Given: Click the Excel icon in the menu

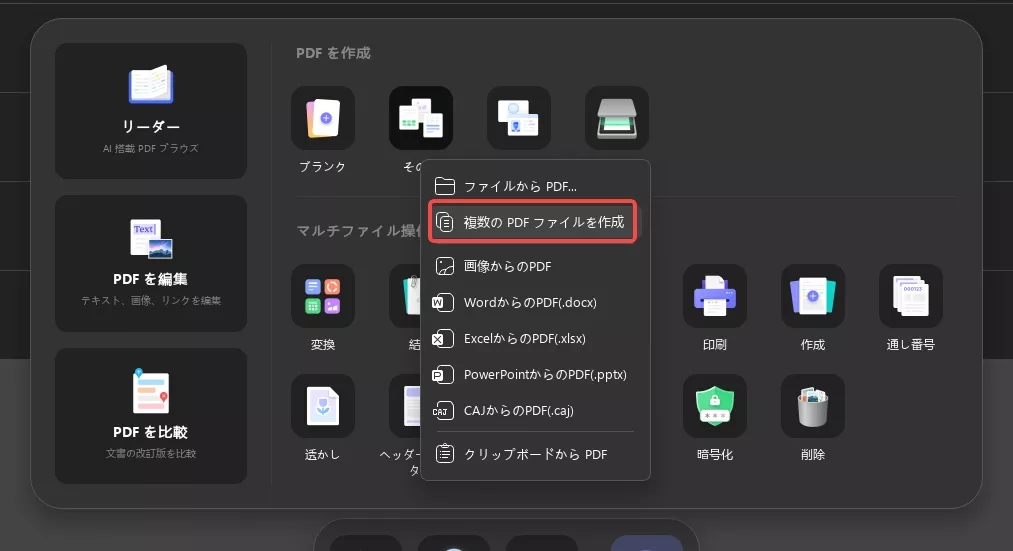Looking at the screenshot, I should point(443,338).
